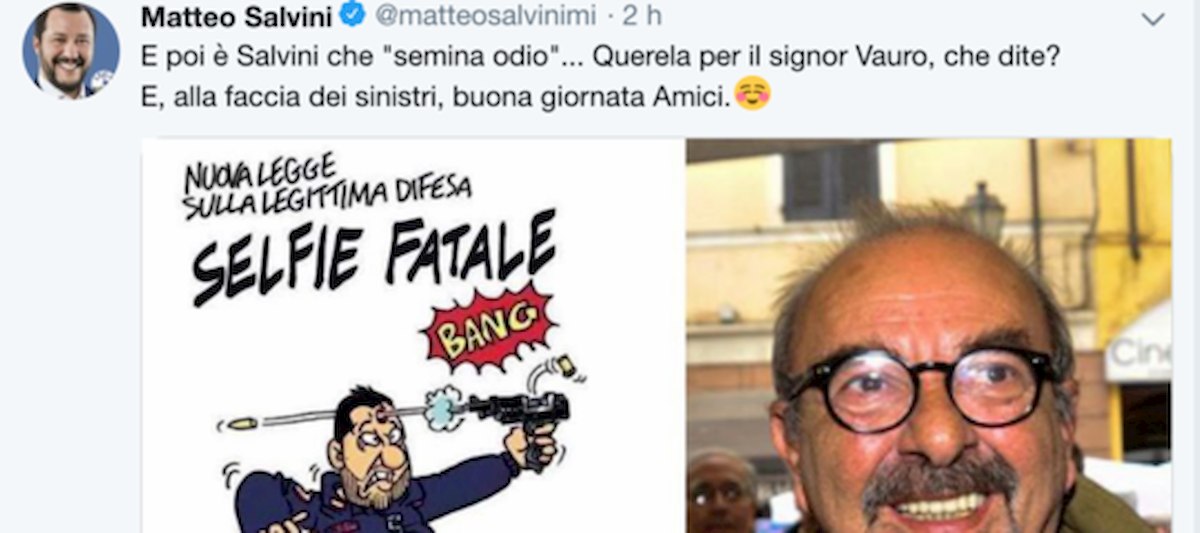Click the flying bullet in cartoon
The height and width of the screenshot is (533, 1200).
pos(242,424)
